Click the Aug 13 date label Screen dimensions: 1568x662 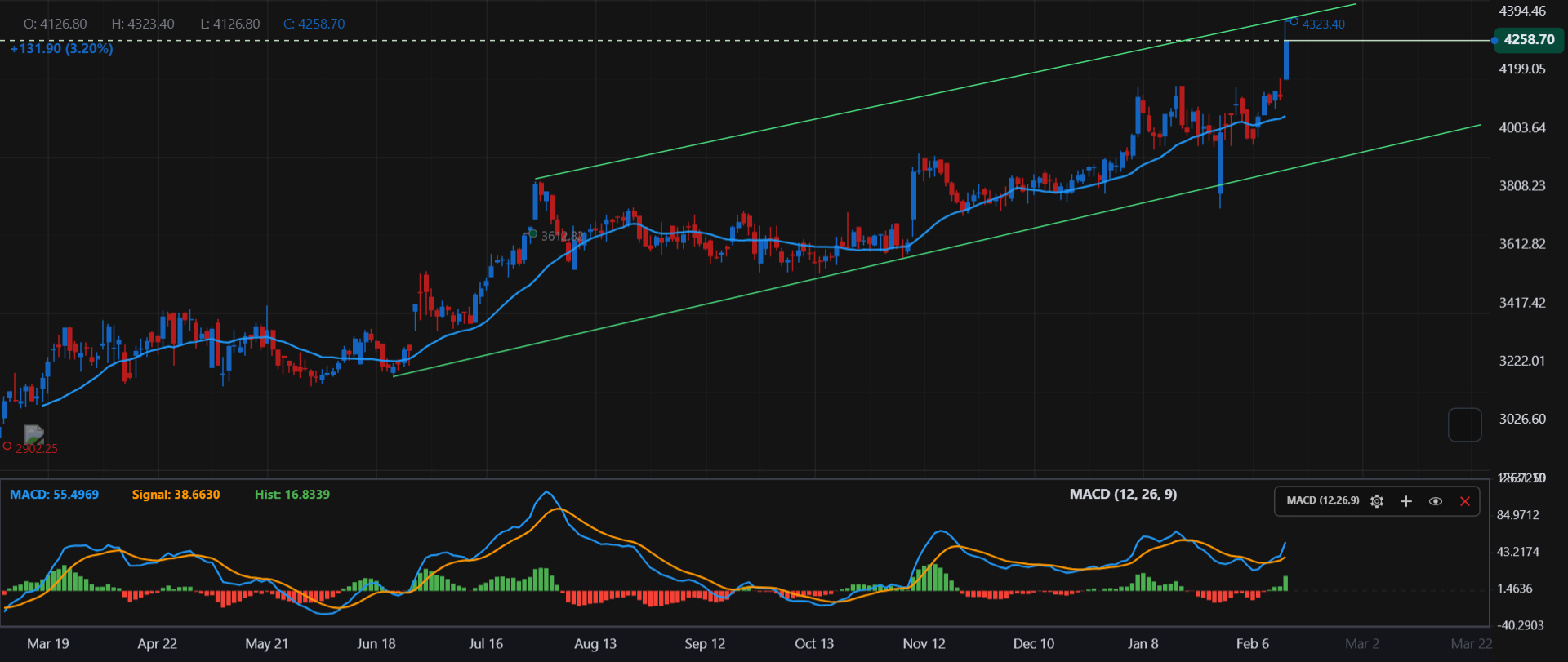point(595,644)
